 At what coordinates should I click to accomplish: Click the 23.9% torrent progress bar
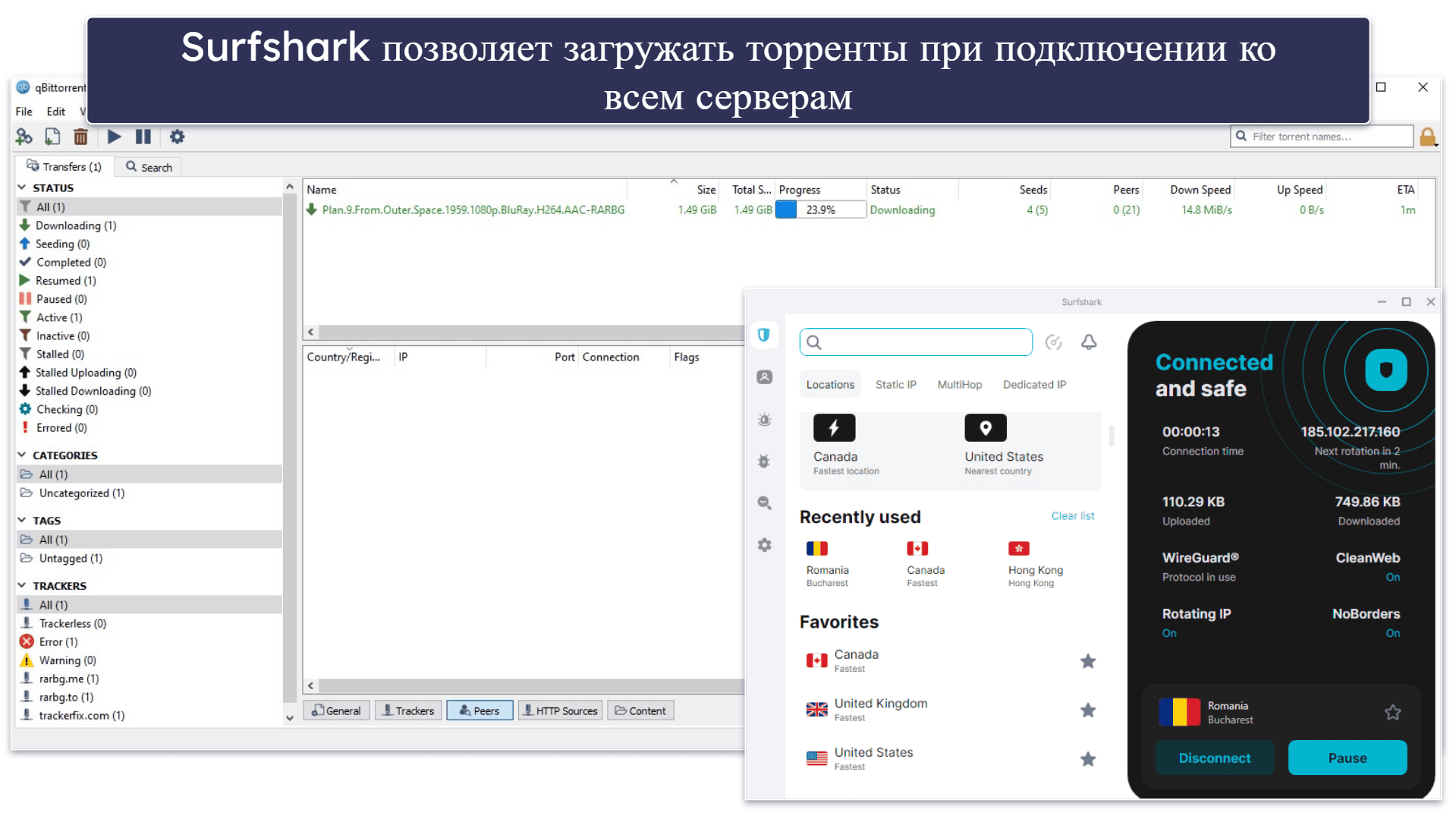click(820, 210)
